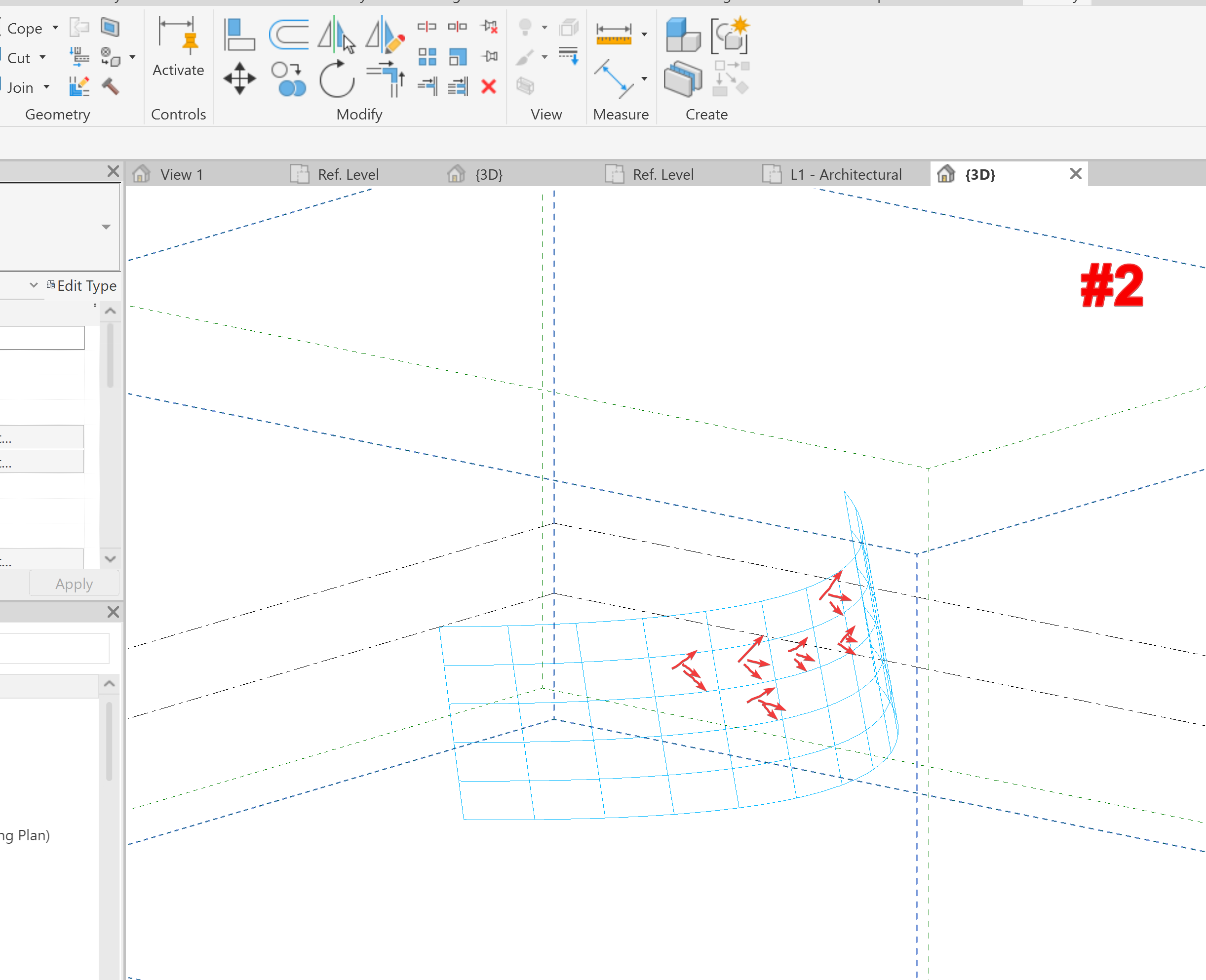Click the Pin tool

pyautogui.click(x=490, y=56)
